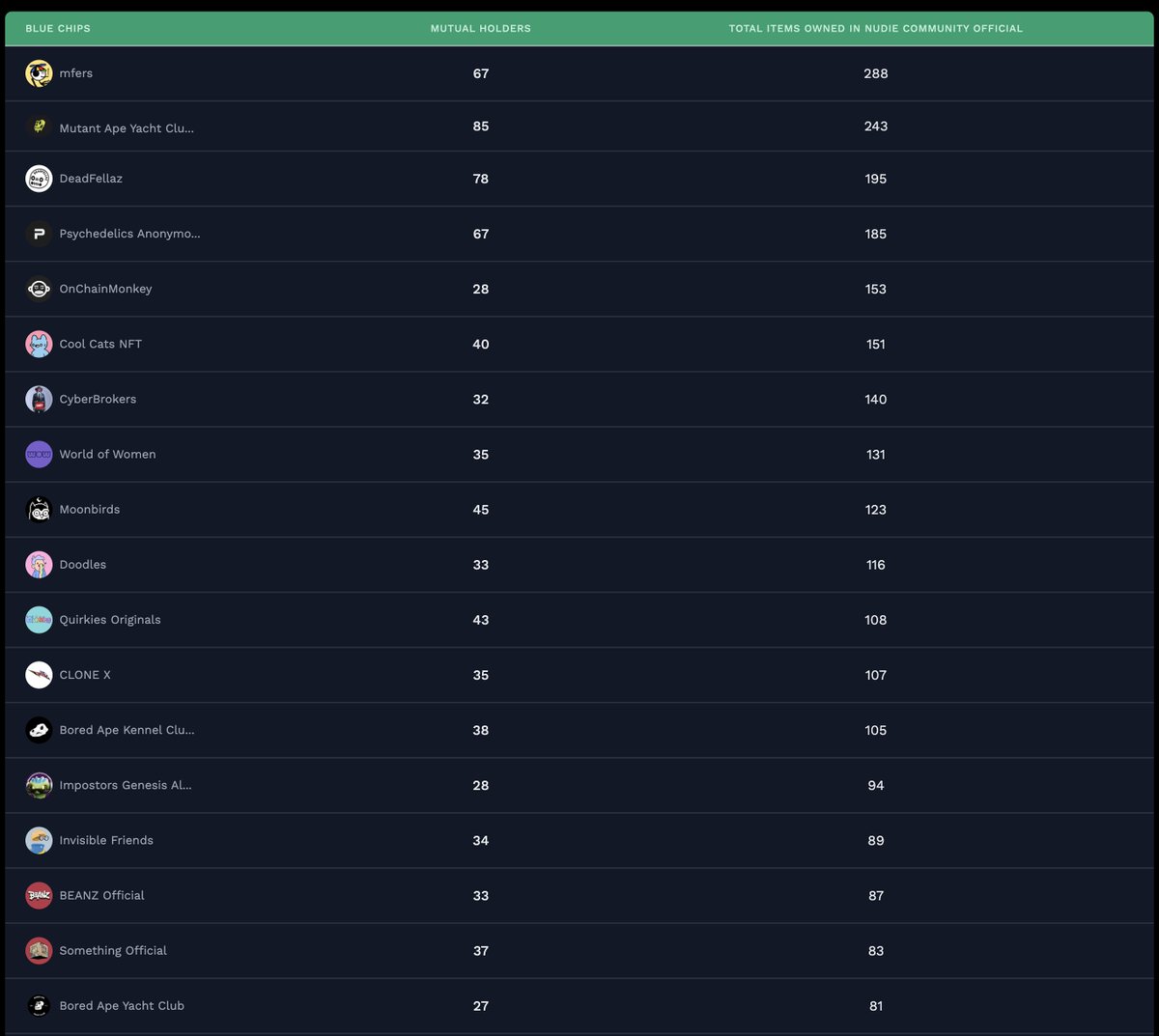Click the BEANZ Official red avatar

point(39,895)
